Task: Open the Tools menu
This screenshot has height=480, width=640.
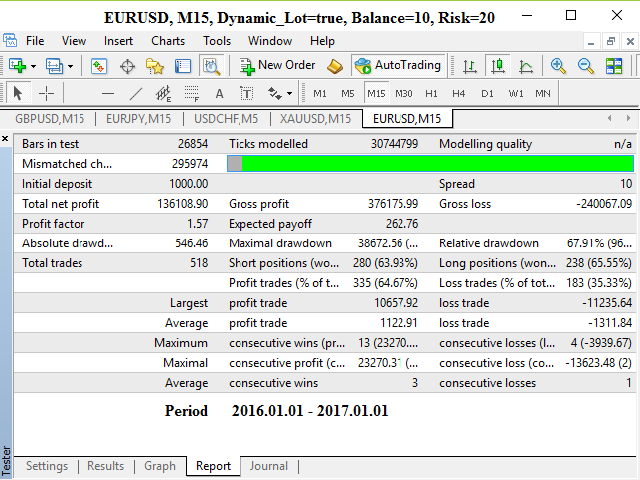Action: click(x=217, y=41)
